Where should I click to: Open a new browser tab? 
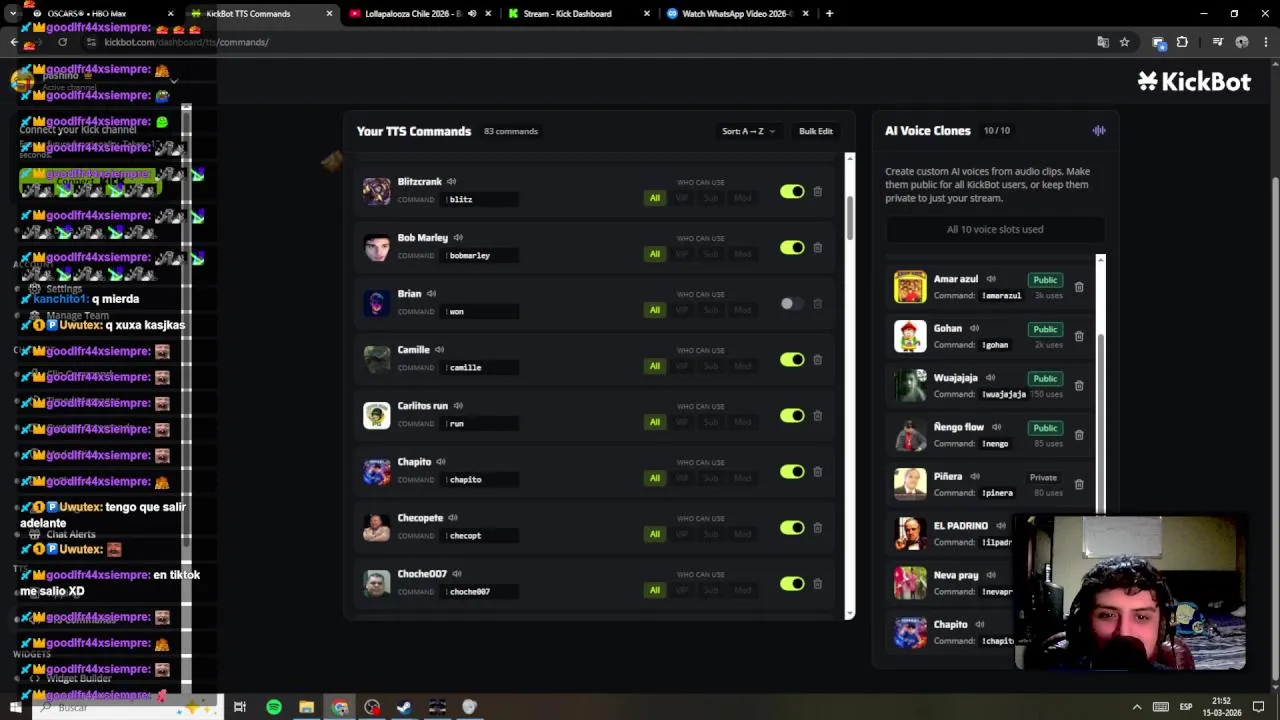tap(829, 14)
